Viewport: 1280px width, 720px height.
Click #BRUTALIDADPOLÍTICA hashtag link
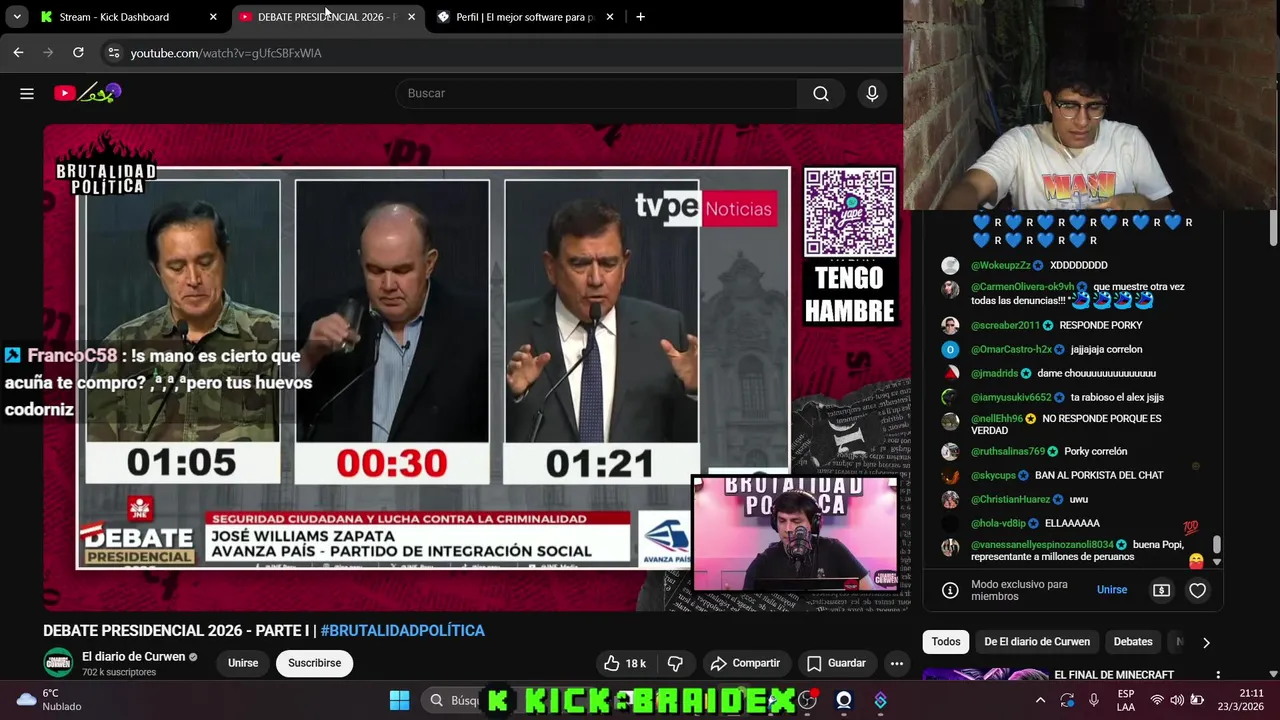pyautogui.click(x=403, y=631)
